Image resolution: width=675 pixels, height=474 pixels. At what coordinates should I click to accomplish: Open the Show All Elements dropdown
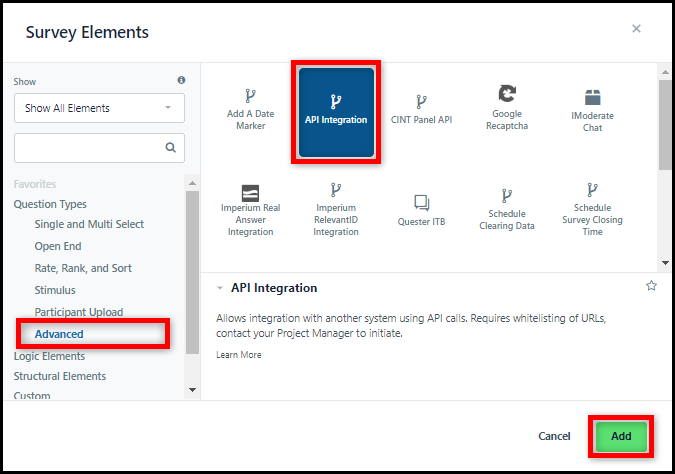[99, 108]
